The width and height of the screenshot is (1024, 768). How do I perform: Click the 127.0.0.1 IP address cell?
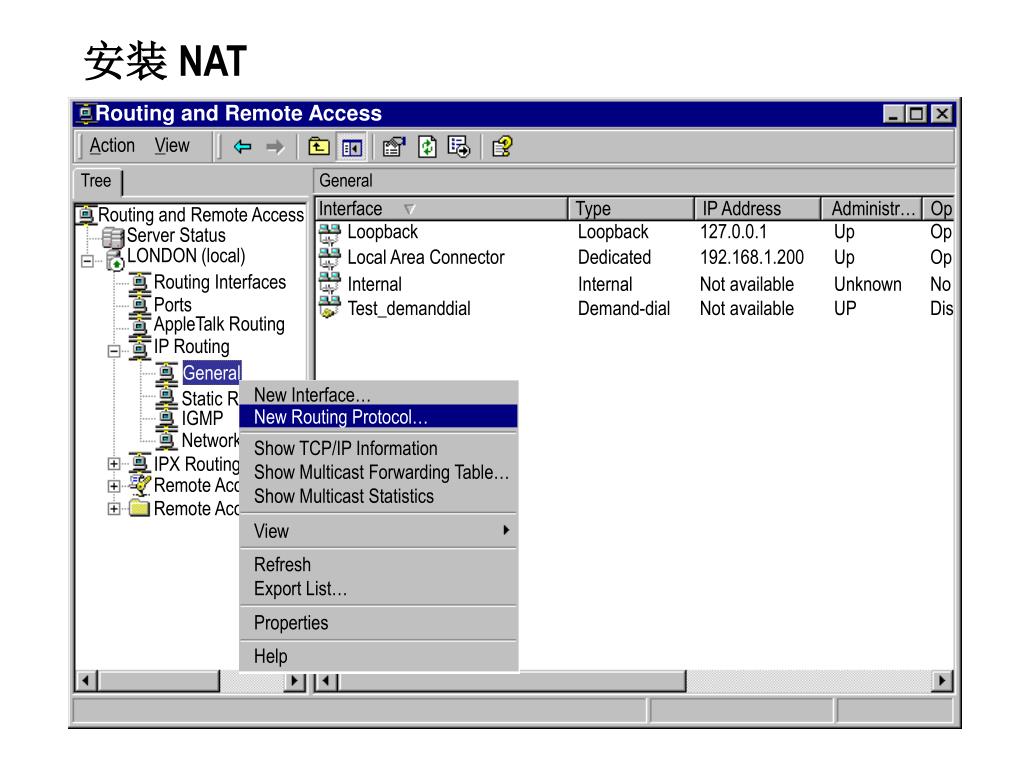733,232
